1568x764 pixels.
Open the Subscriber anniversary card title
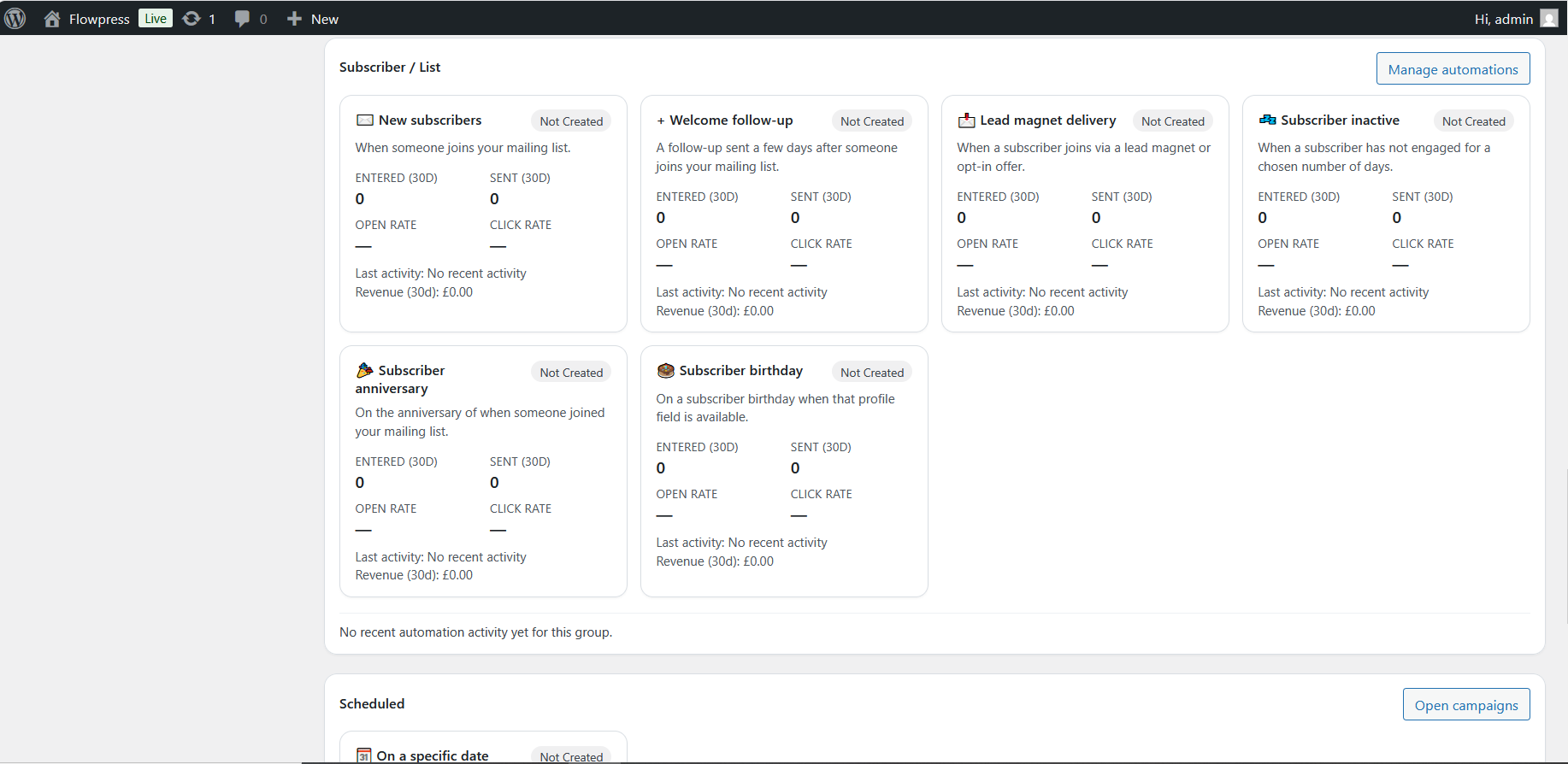click(400, 379)
